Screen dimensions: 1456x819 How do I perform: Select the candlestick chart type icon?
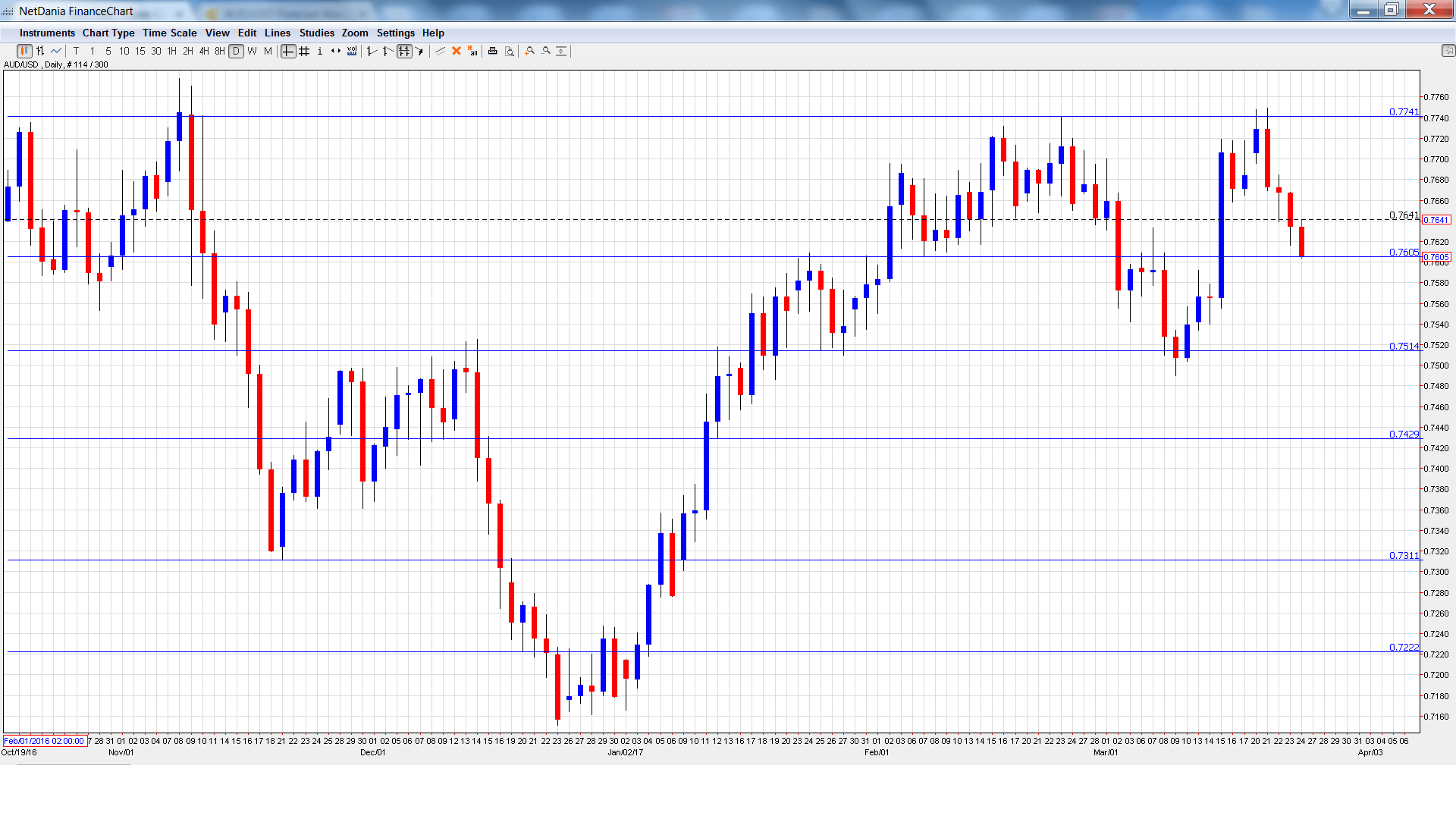(x=24, y=52)
